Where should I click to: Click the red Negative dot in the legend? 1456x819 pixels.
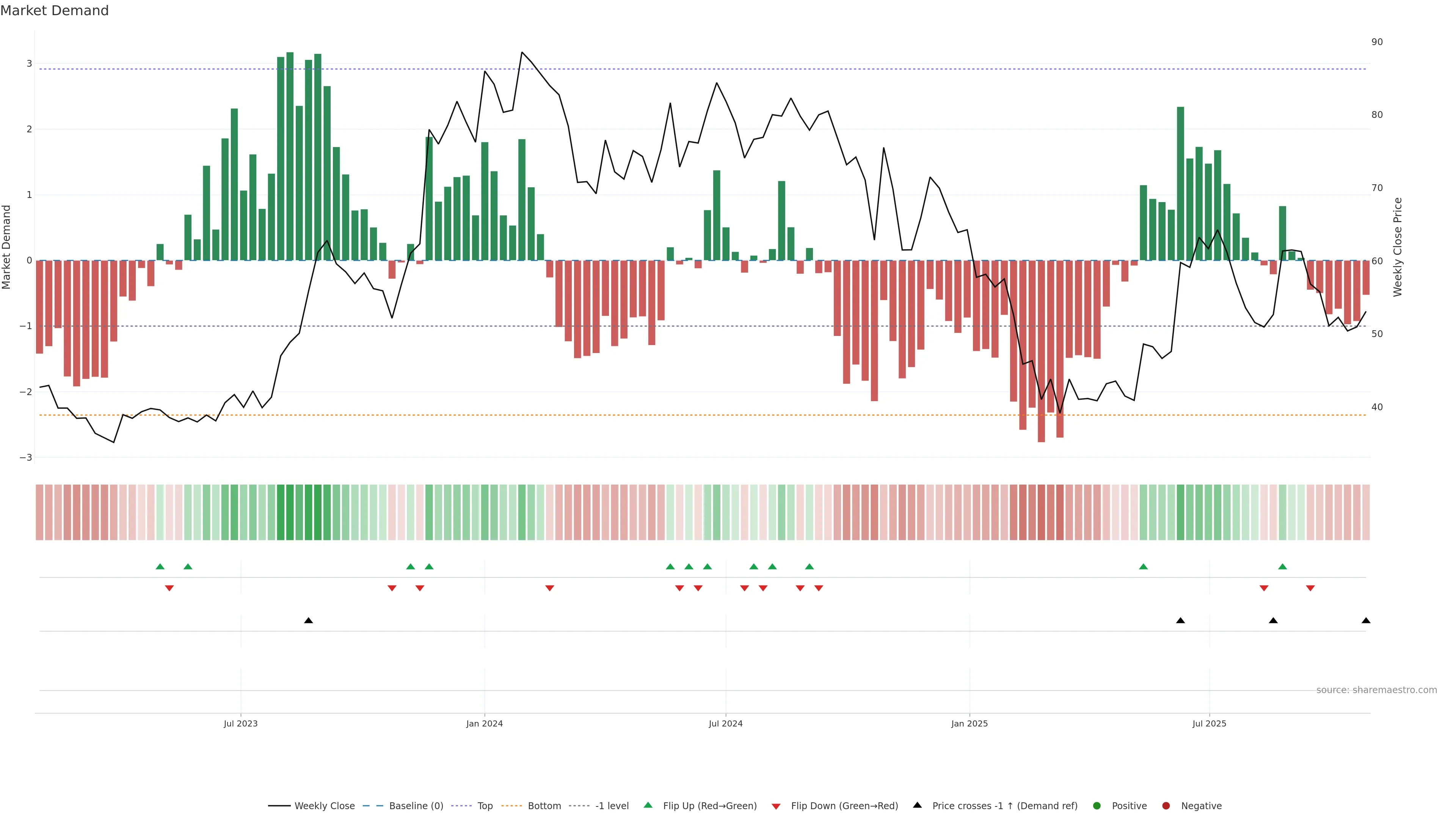point(1166,805)
